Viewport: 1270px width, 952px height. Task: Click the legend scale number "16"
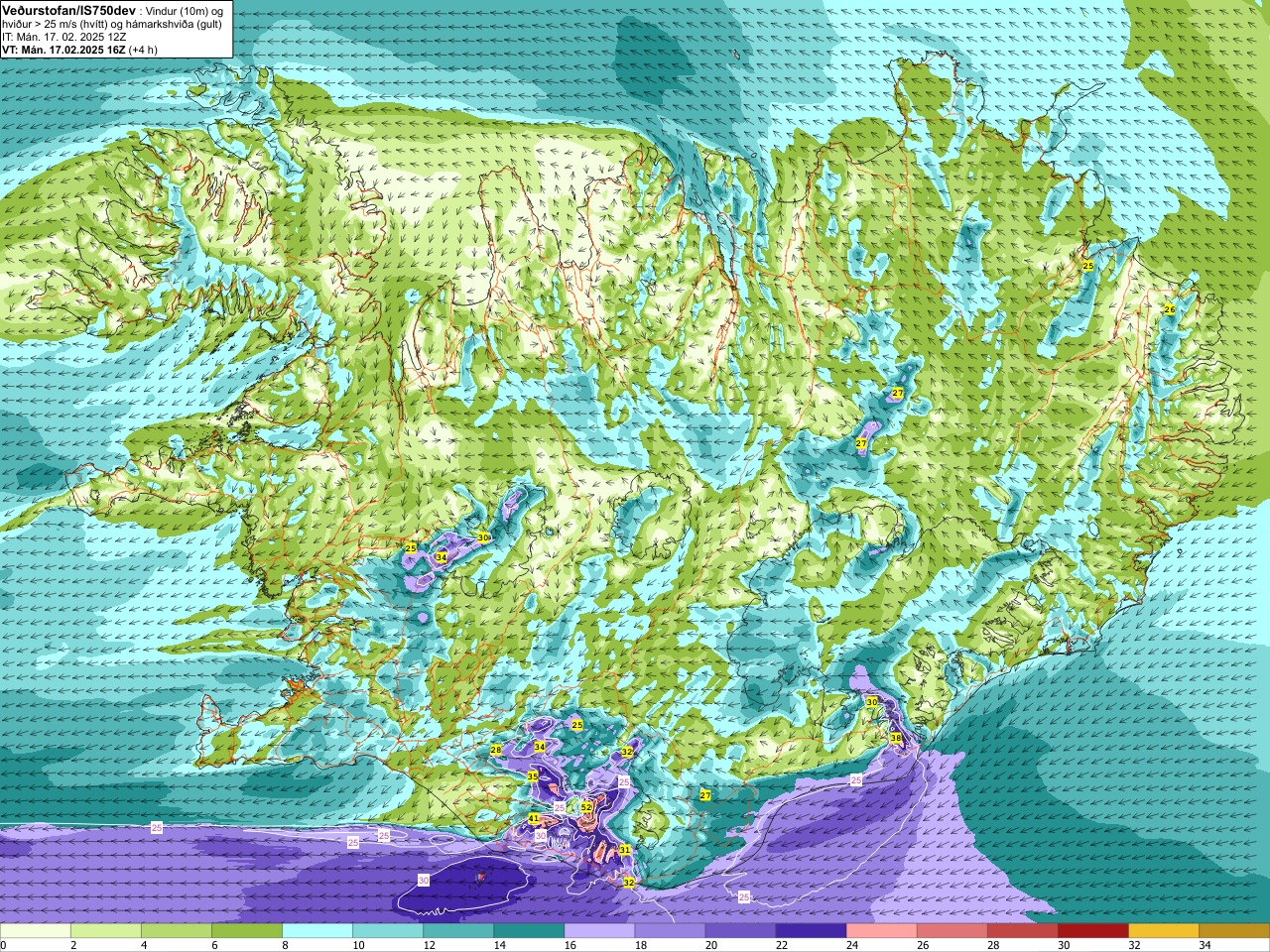point(570,945)
